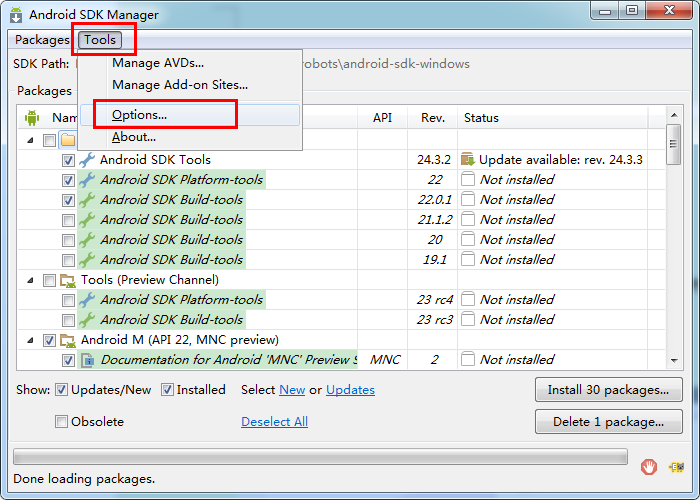Uncheck Build-tools 22.0.1 checkbox
Viewport: 700px width, 500px height.
(68, 200)
